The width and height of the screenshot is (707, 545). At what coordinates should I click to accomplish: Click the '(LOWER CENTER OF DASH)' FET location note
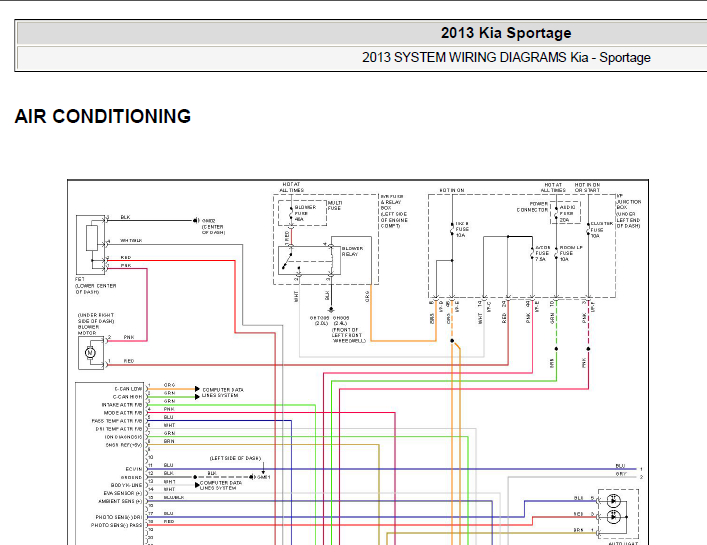pos(96,289)
